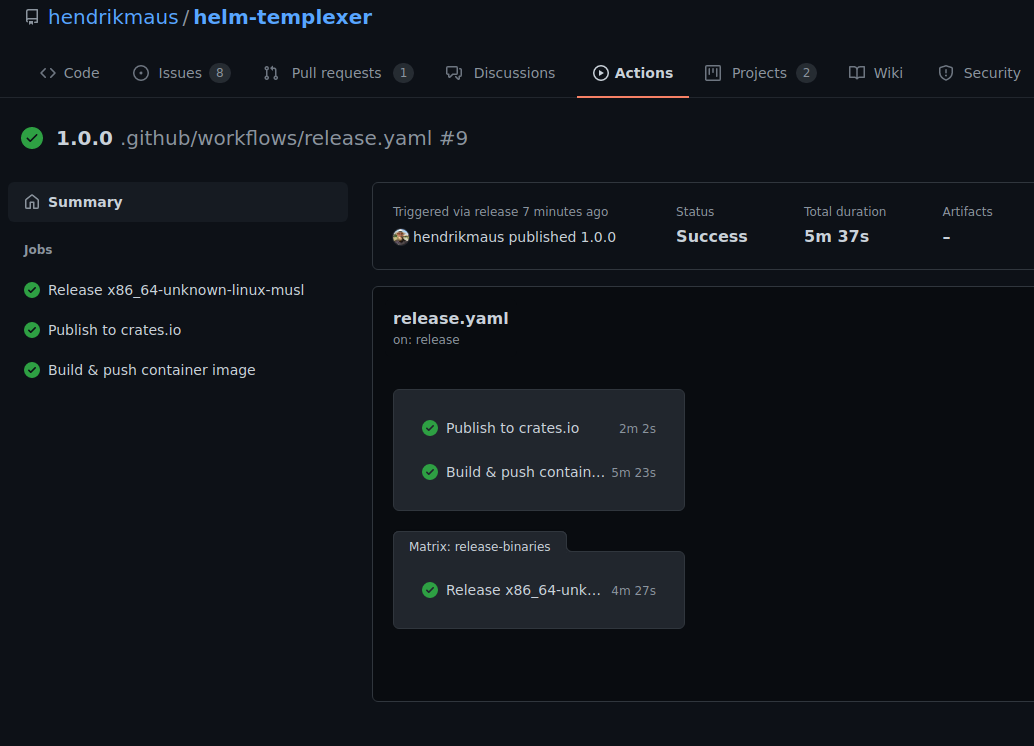This screenshot has width=1034, height=746.
Task: Click success icon beside sidebar Release x86_64 job
Action: coord(32,290)
